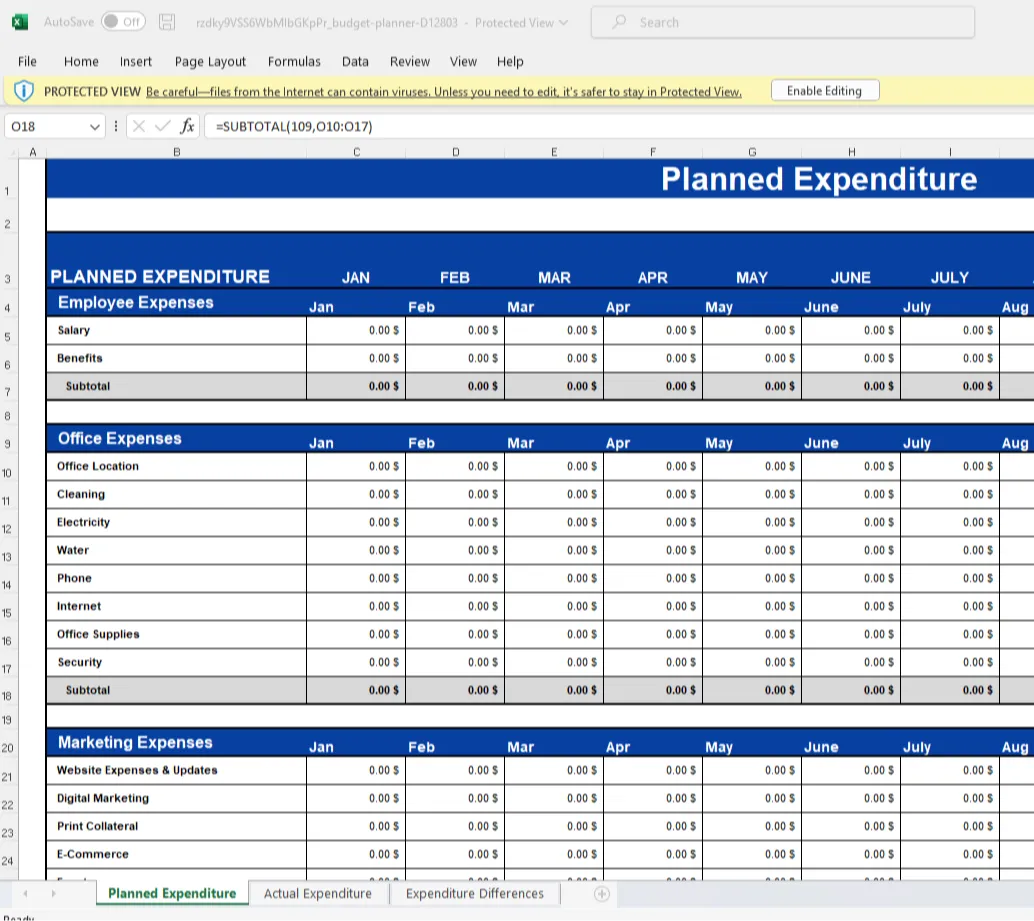1034x921 pixels.
Task: Click into the Search box
Action: pyautogui.click(x=782, y=22)
